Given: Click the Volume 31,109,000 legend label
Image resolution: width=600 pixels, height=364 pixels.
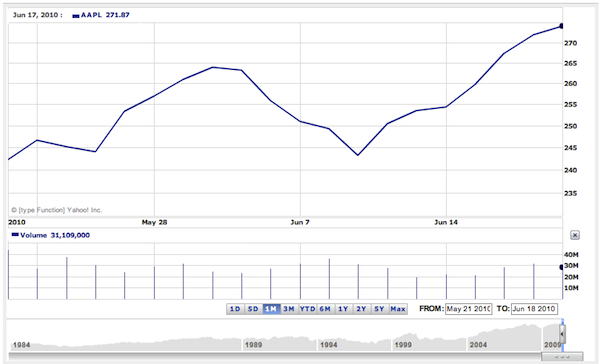Looking at the screenshot, I should click(x=51, y=235).
